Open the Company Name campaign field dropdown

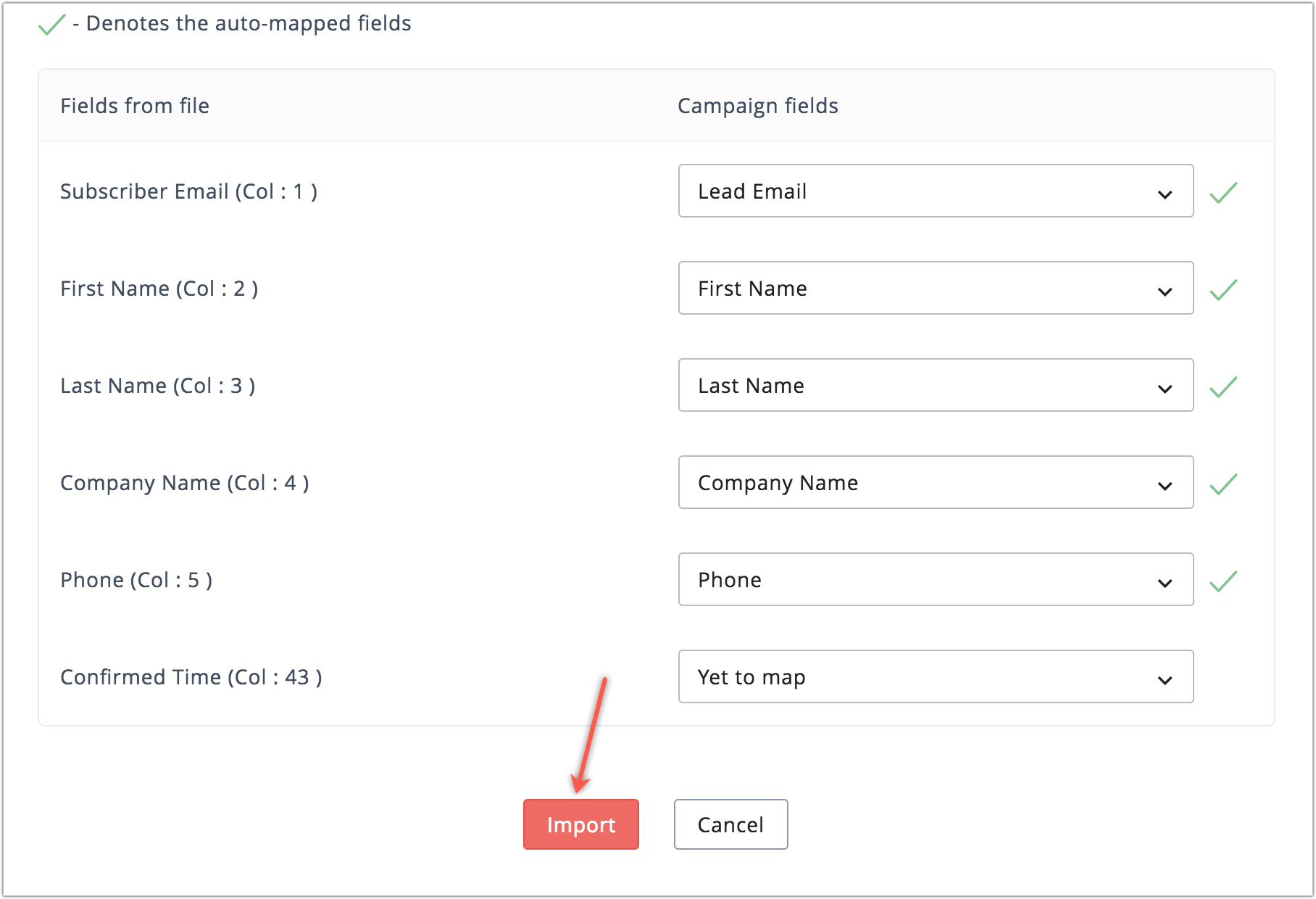pyautogui.click(x=935, y=482)
